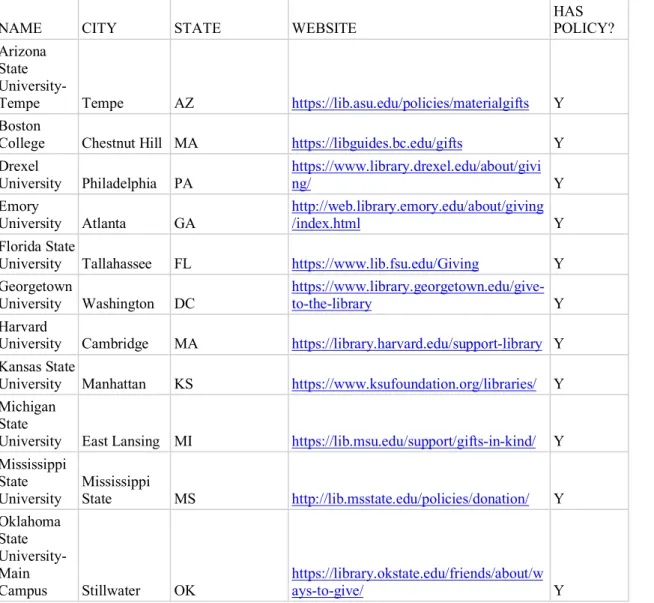Select the Philadelphia city cell
The image size is (654, 603).
pos(124,174)
